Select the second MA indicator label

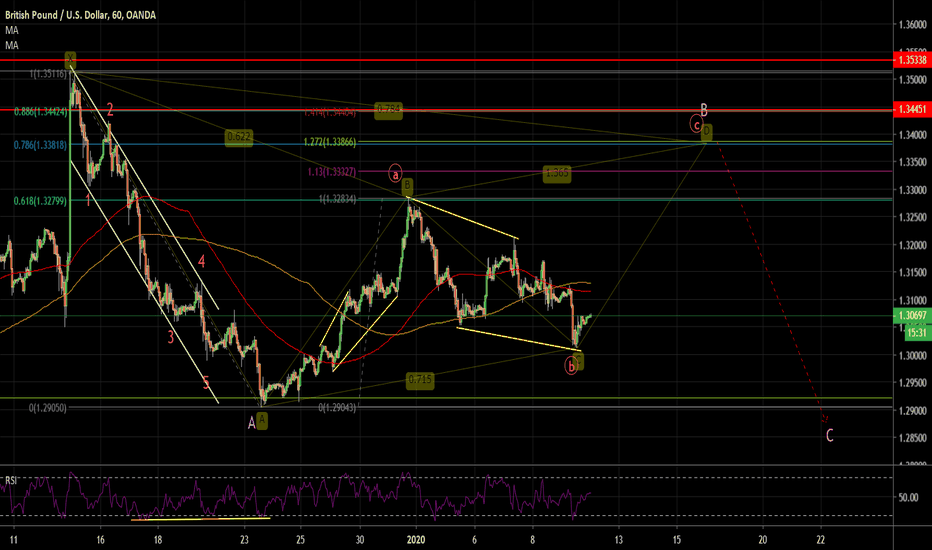click(12, 45)
